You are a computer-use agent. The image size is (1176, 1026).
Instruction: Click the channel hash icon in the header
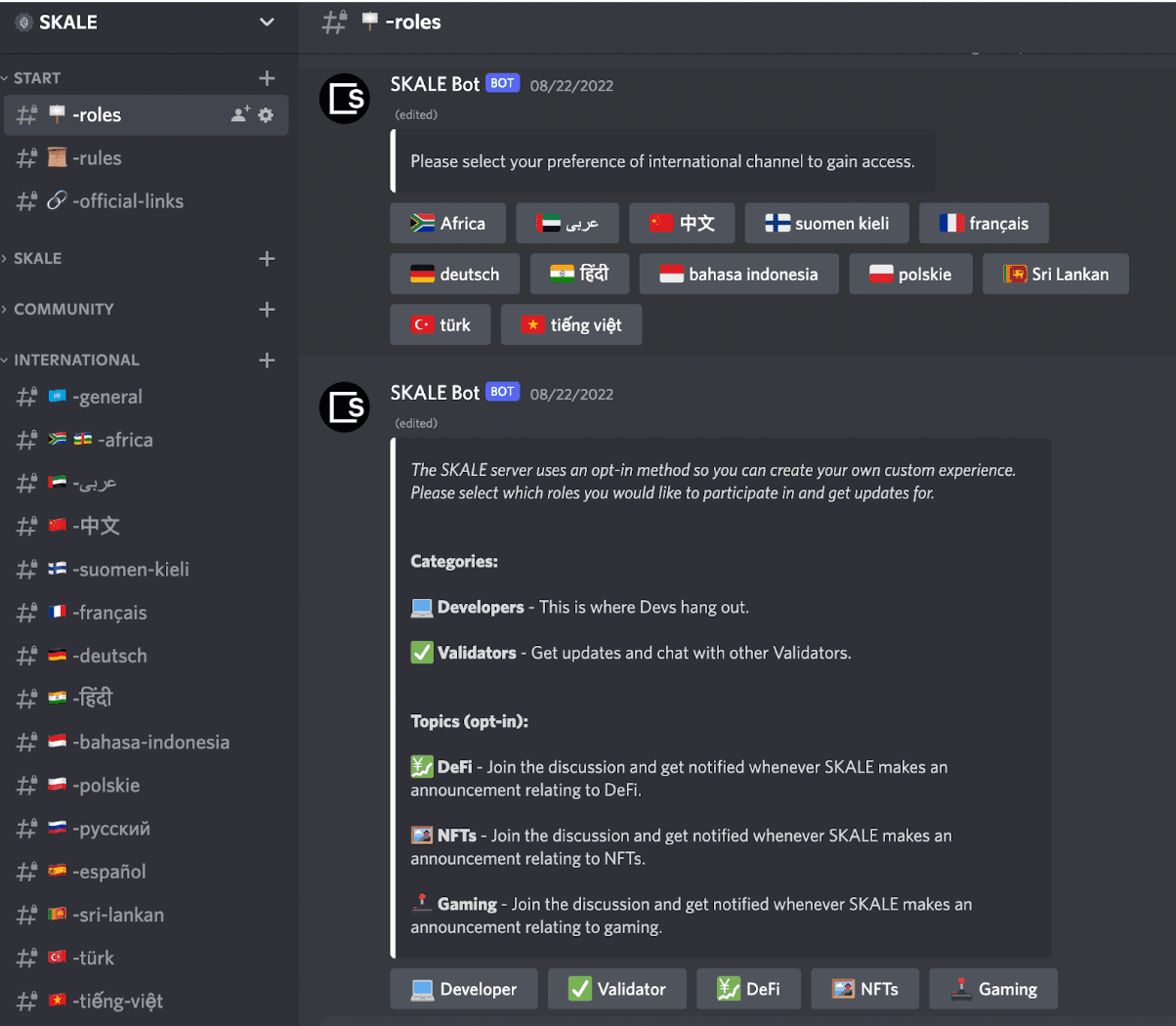coord(334,21)
